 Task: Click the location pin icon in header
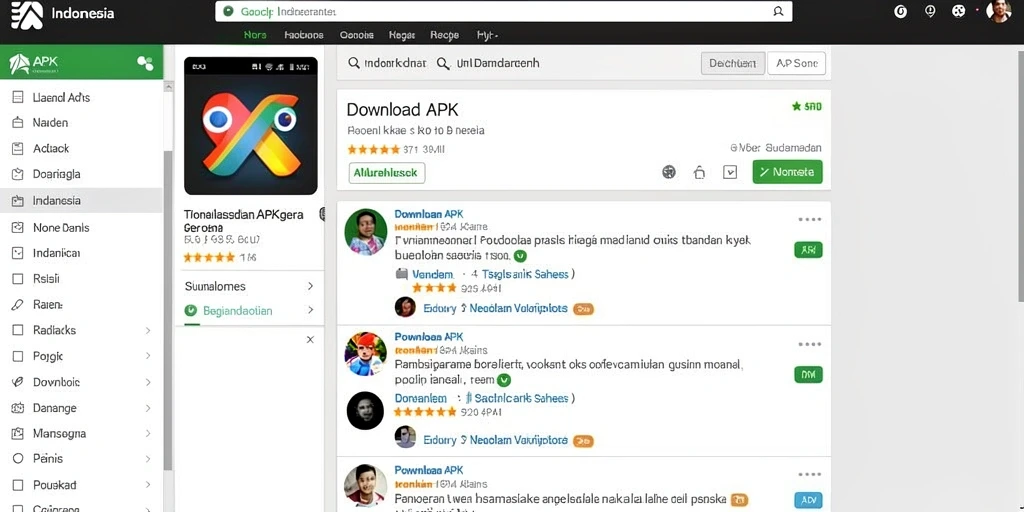[x=931, y=11]
